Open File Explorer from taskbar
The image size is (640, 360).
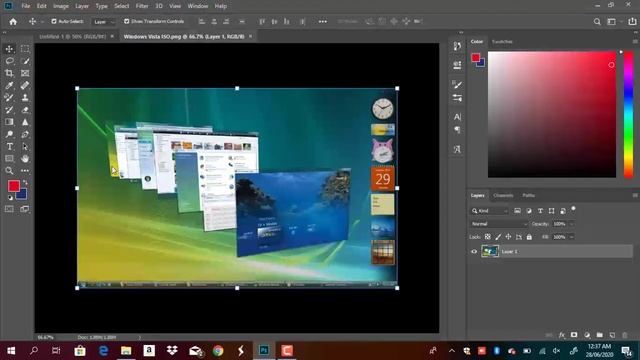(126, 351)
